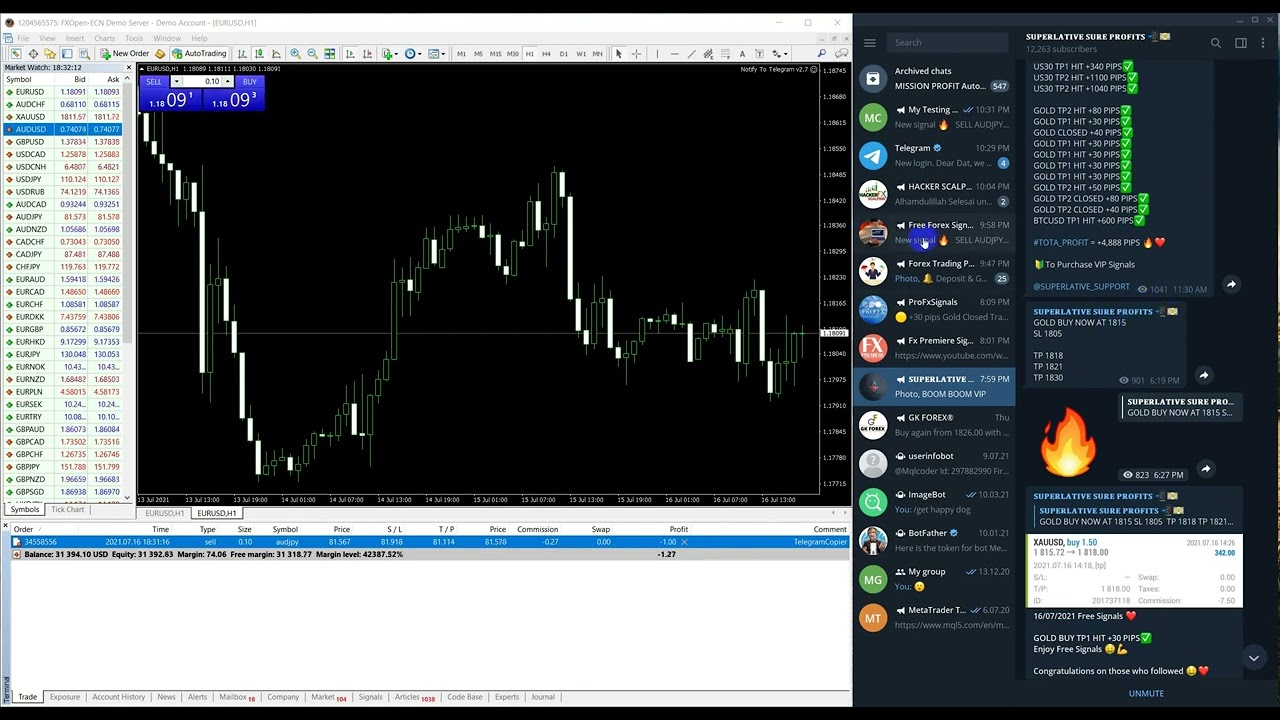Open the Indicators list dropdown
The image size is (1280, 720).
pyautogui.click(x=389, y=53)
